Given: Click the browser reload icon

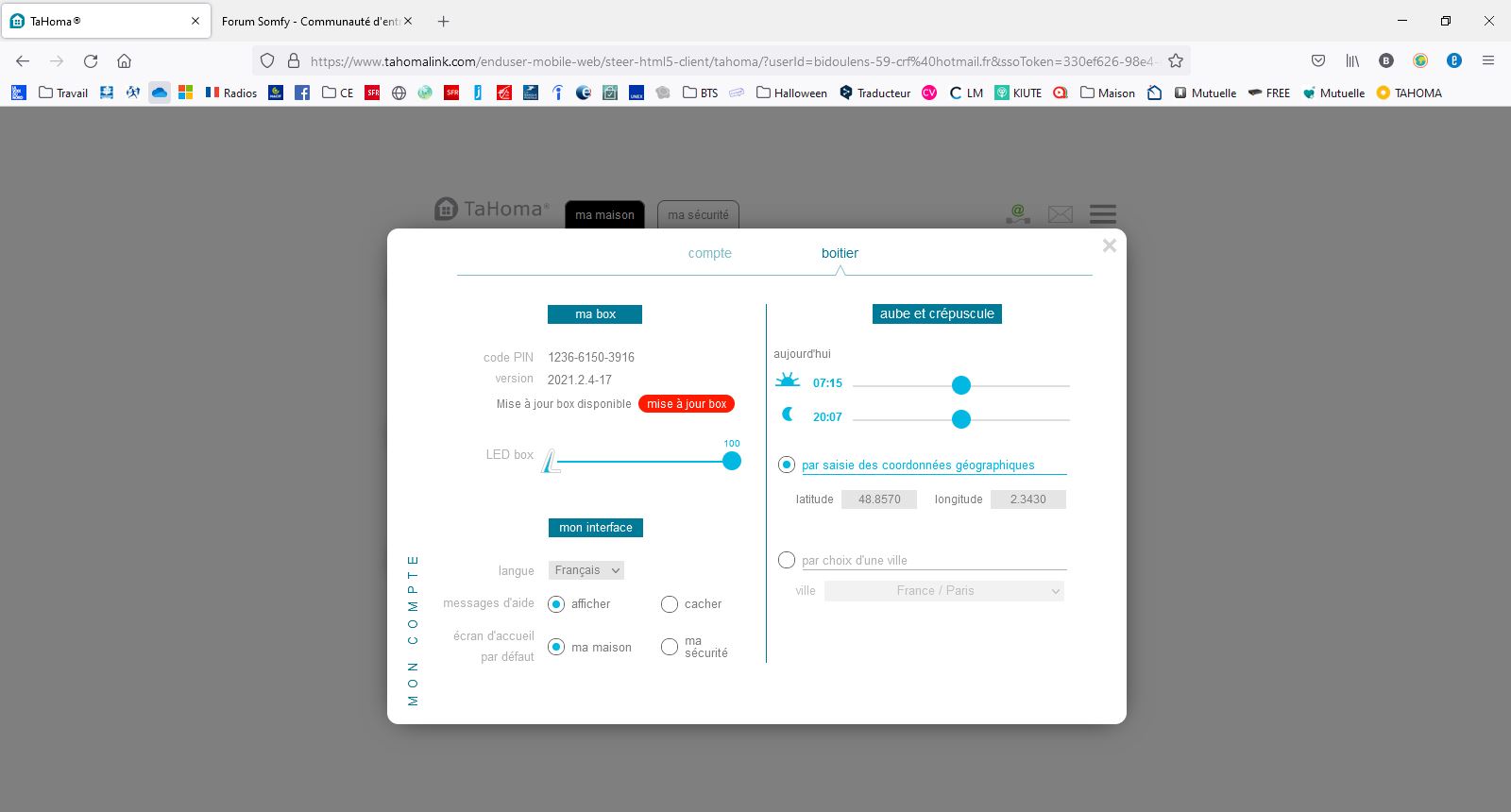Looking at the screenshot, I should pyautogui.click(x=91, y=61).
